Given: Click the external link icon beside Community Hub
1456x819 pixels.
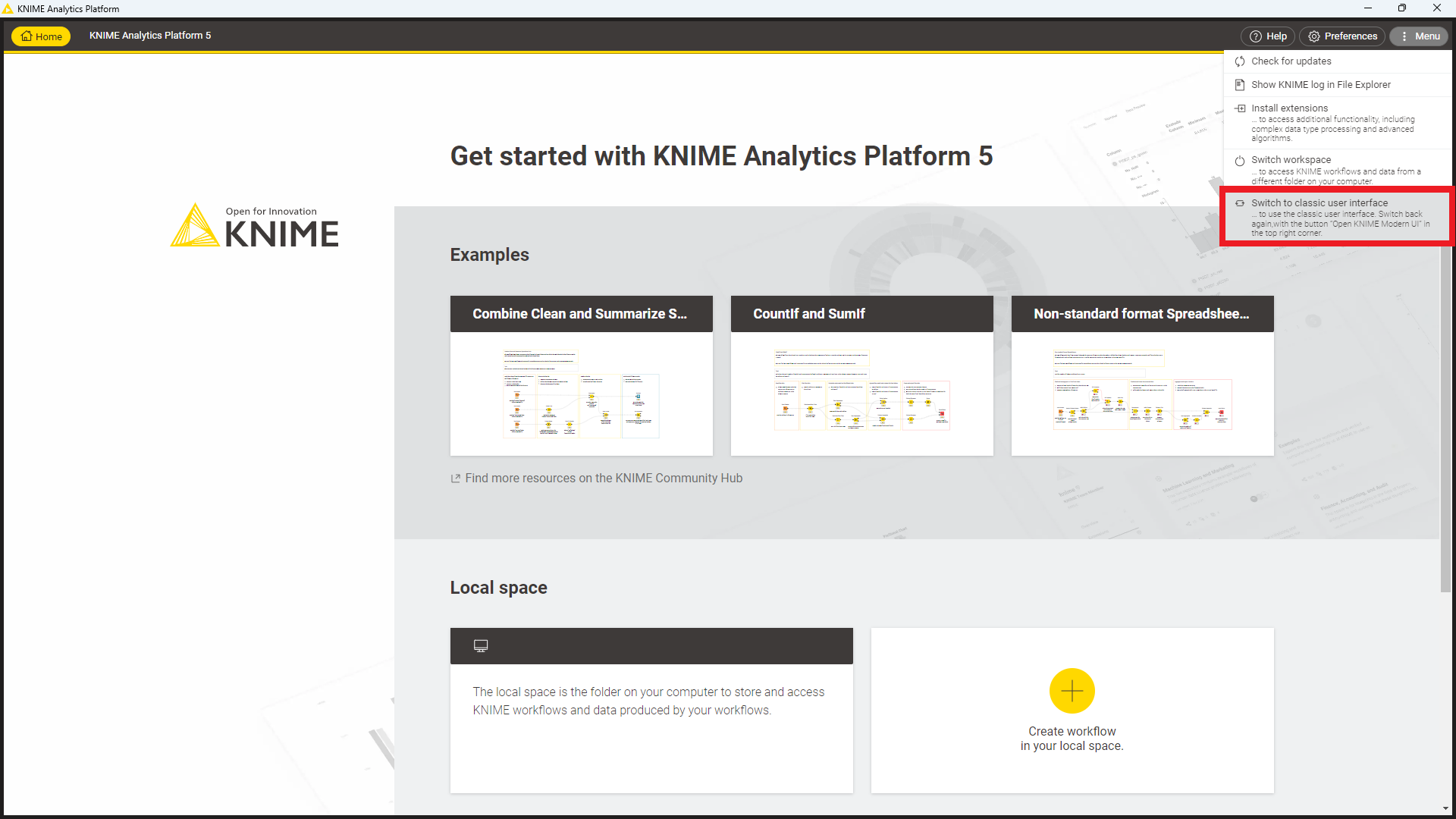Looking at the screenshot, I should point(456,479).
